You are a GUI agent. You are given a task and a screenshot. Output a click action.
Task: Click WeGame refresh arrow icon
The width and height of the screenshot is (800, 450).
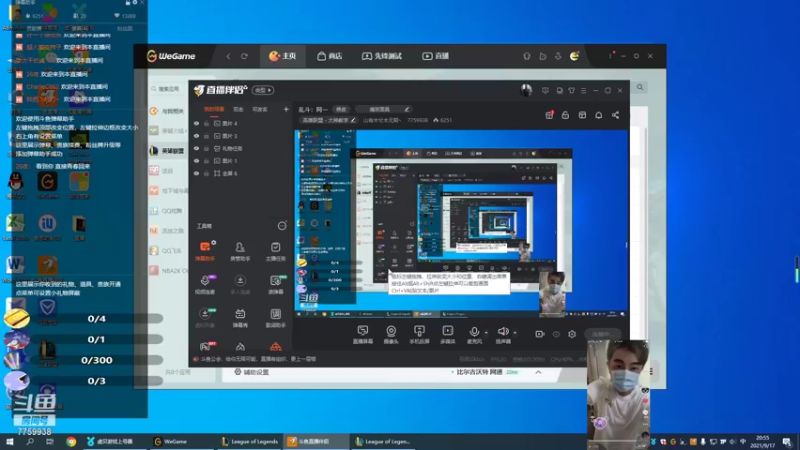coord(244,56)
